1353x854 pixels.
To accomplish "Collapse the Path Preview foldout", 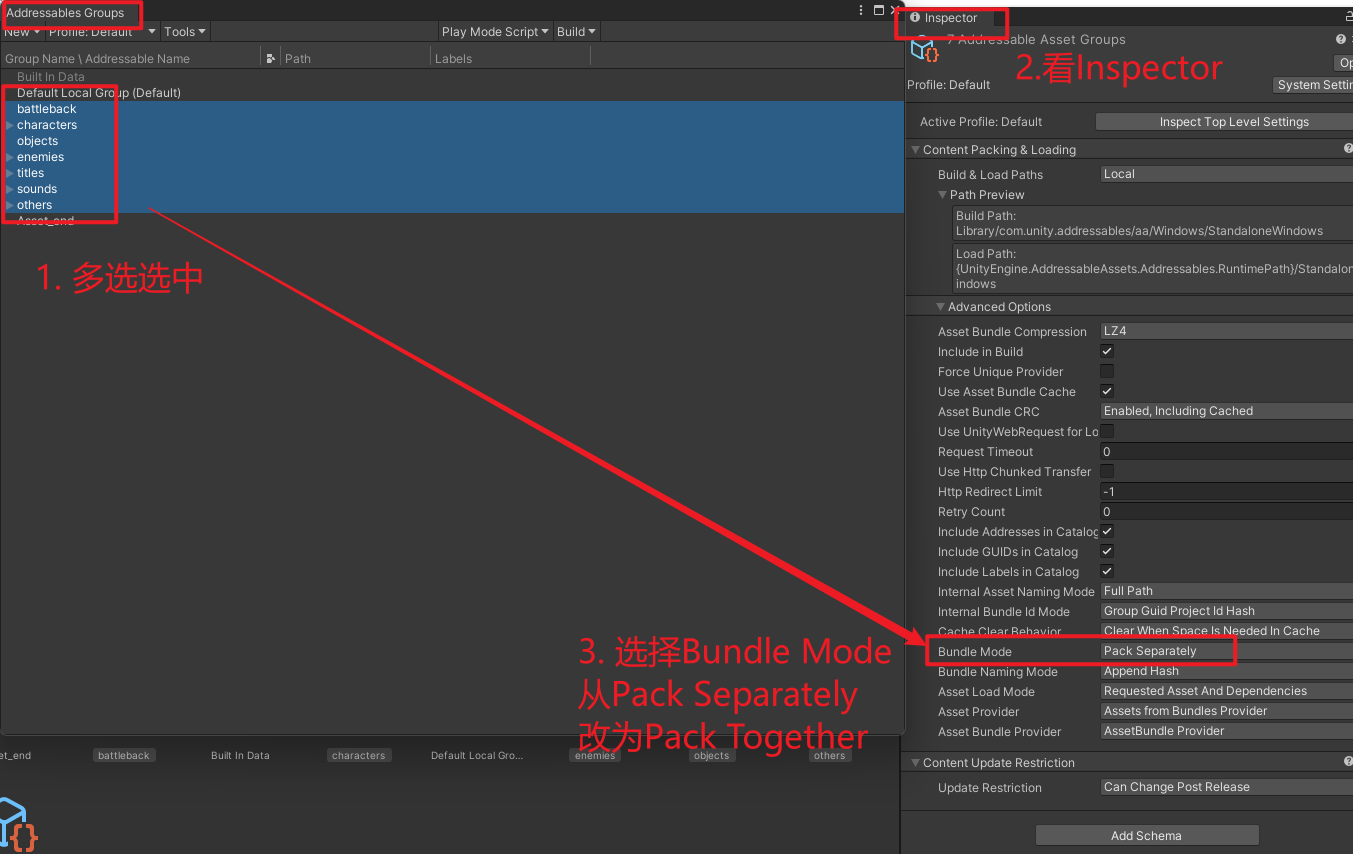I will tap(943, 195).
